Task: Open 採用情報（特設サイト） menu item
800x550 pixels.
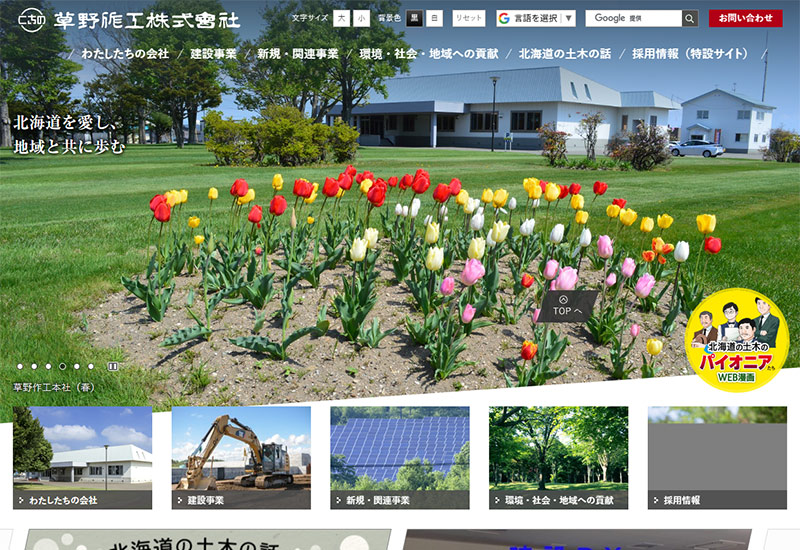Action: [x=690, y=54]
